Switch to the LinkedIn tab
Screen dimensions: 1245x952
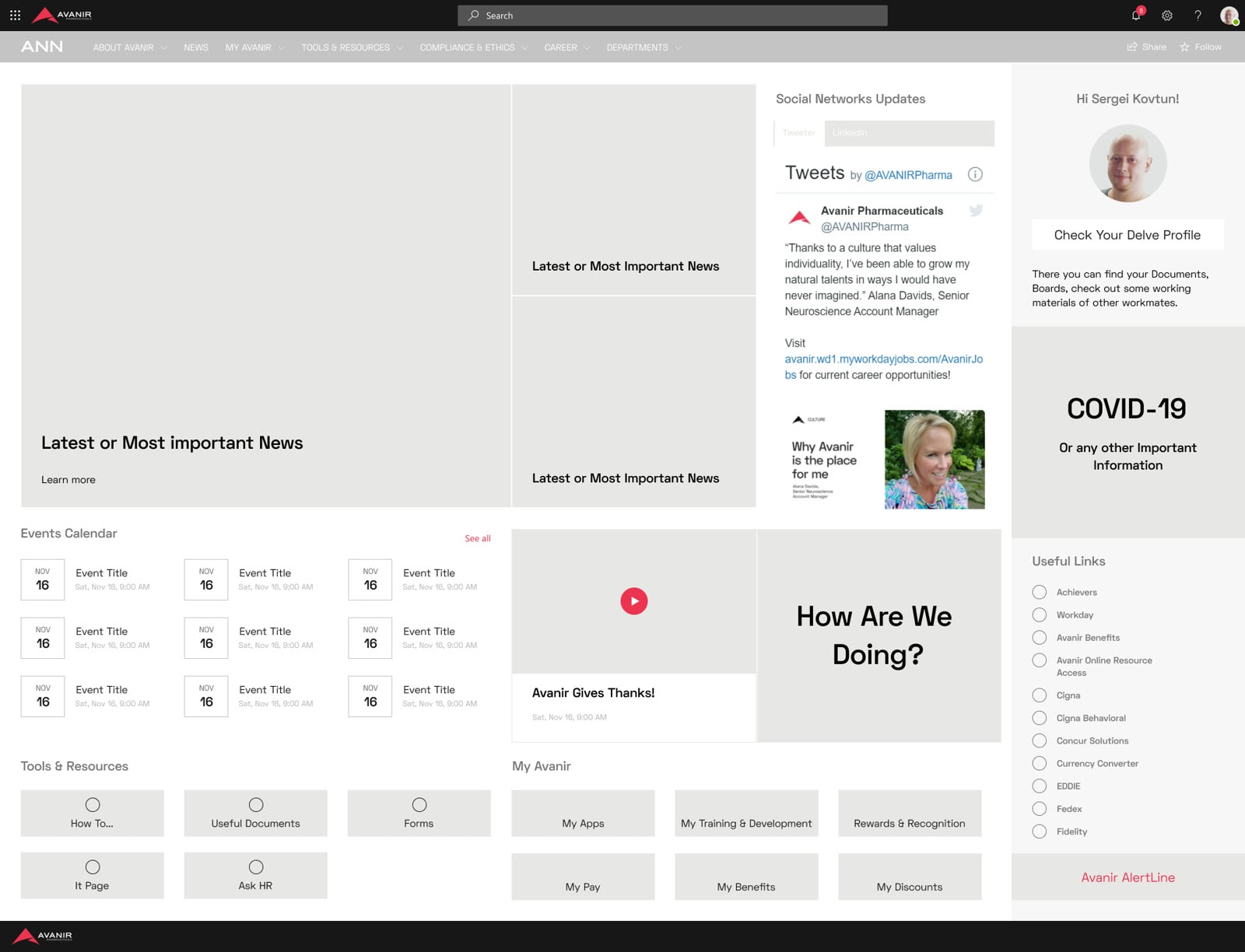(x=910, y=133)
